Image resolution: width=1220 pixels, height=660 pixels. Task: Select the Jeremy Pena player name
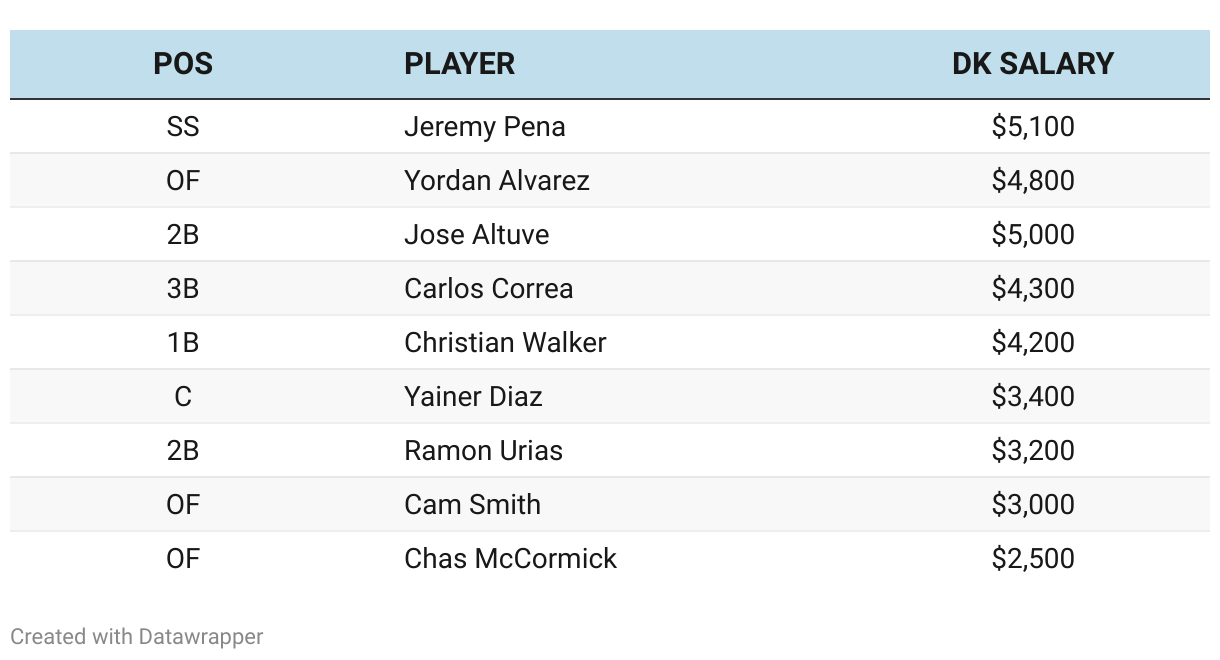click(x=485, y=127)
